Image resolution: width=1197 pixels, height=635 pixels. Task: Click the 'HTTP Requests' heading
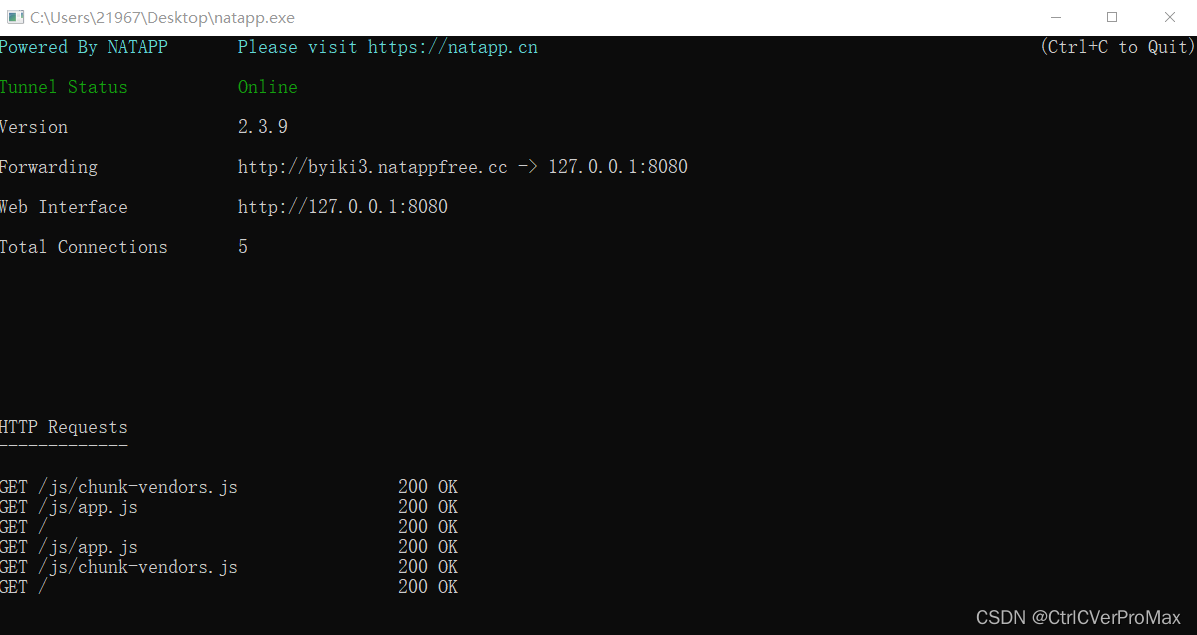63,427
